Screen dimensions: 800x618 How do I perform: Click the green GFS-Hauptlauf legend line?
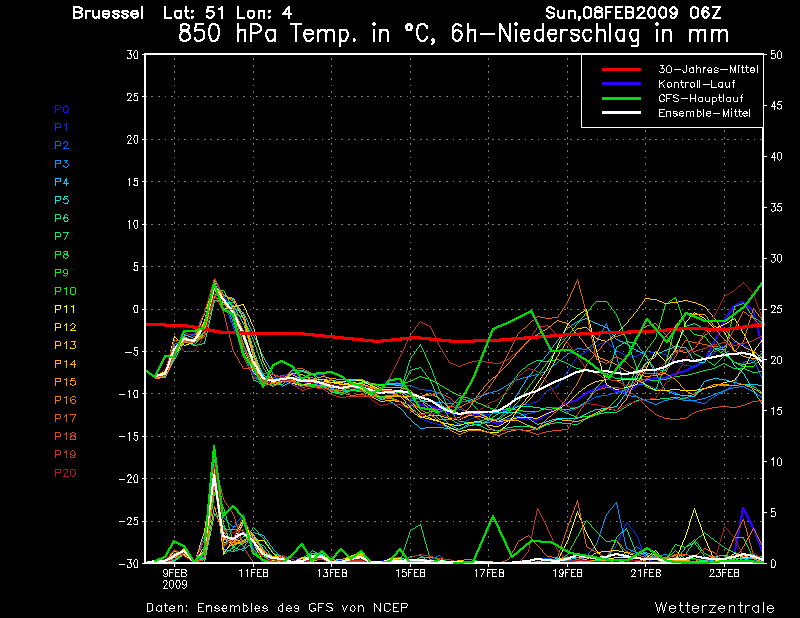tap(621, 98)
